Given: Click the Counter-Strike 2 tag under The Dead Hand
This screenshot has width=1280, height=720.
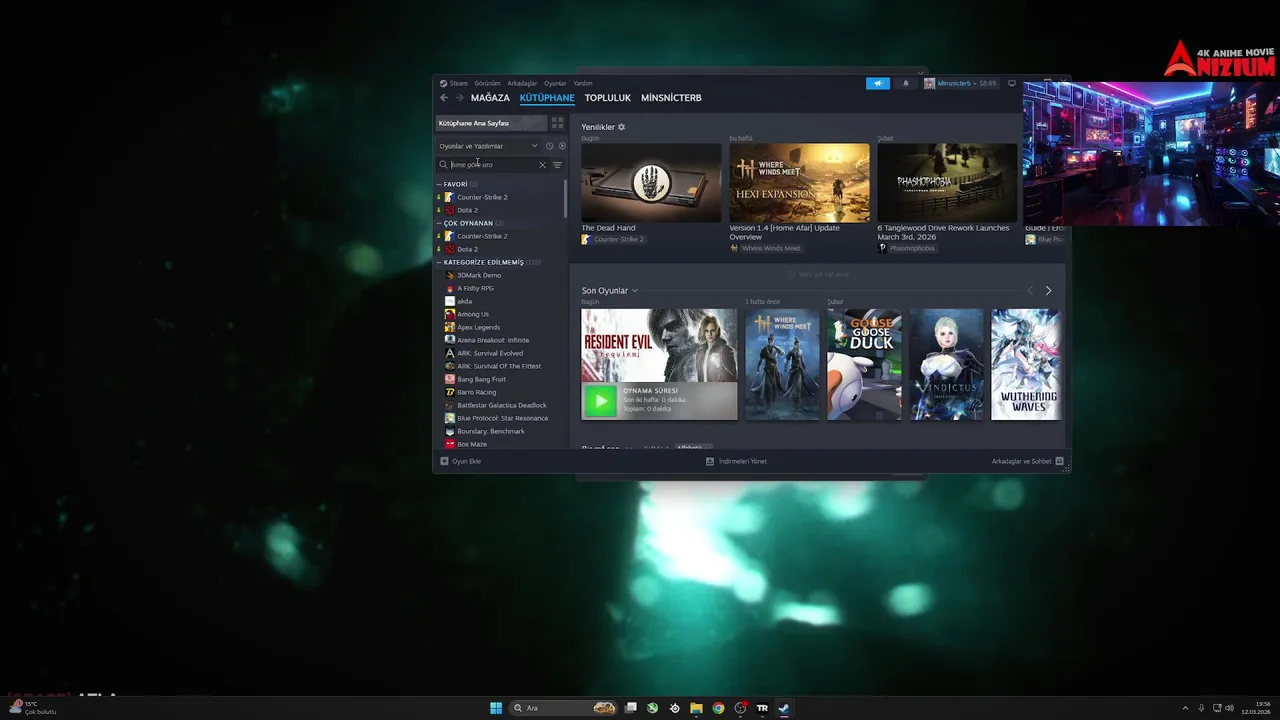Looking at the screenshot, I should point(613,240).
